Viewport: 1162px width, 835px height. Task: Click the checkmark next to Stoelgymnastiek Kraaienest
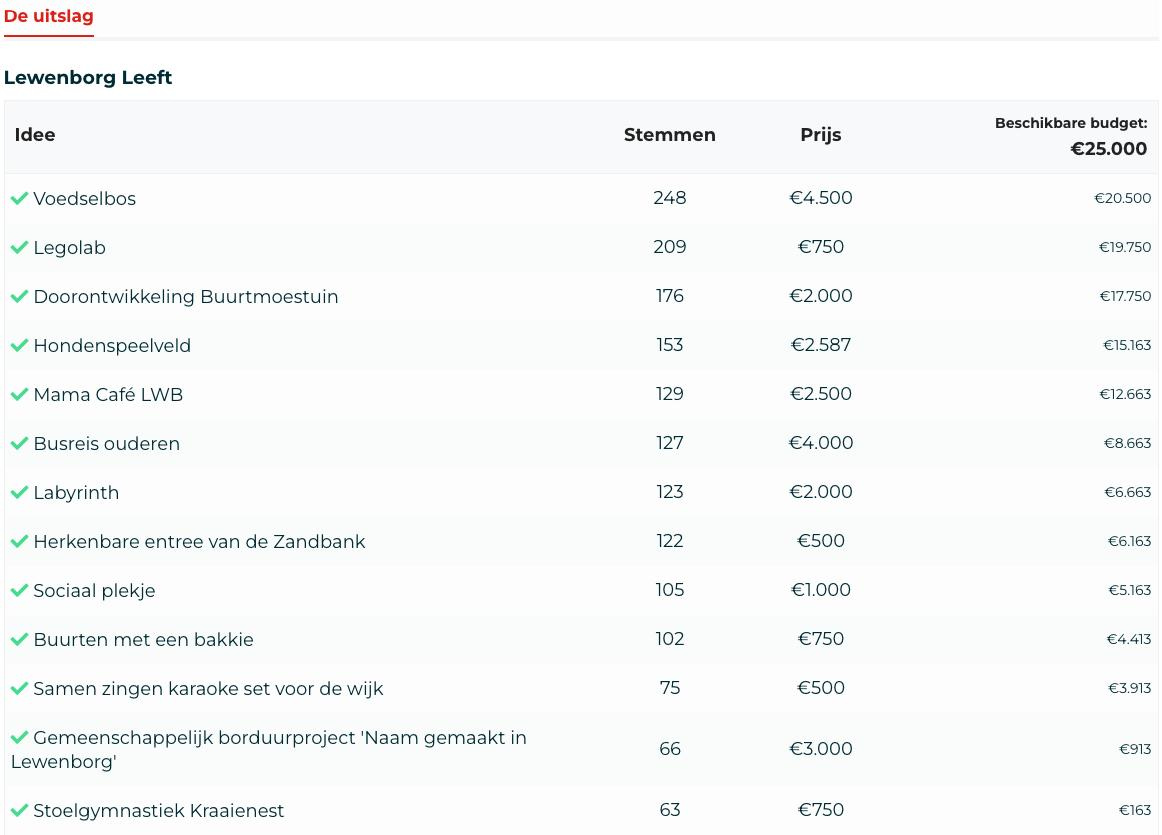(x=19, y=810)
